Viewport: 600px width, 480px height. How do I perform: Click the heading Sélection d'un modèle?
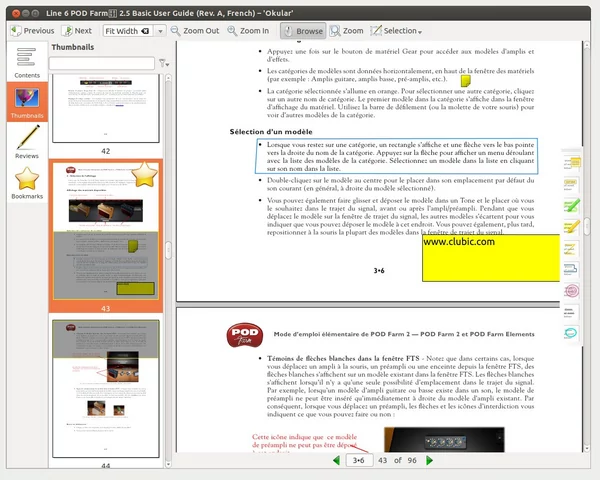click(271, 132)
